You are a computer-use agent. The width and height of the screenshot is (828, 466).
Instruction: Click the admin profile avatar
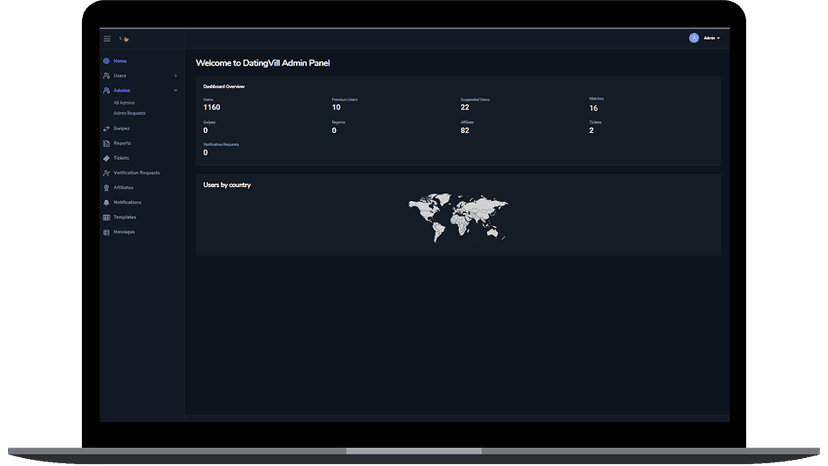pyautogui.click(x=694, y=38)
